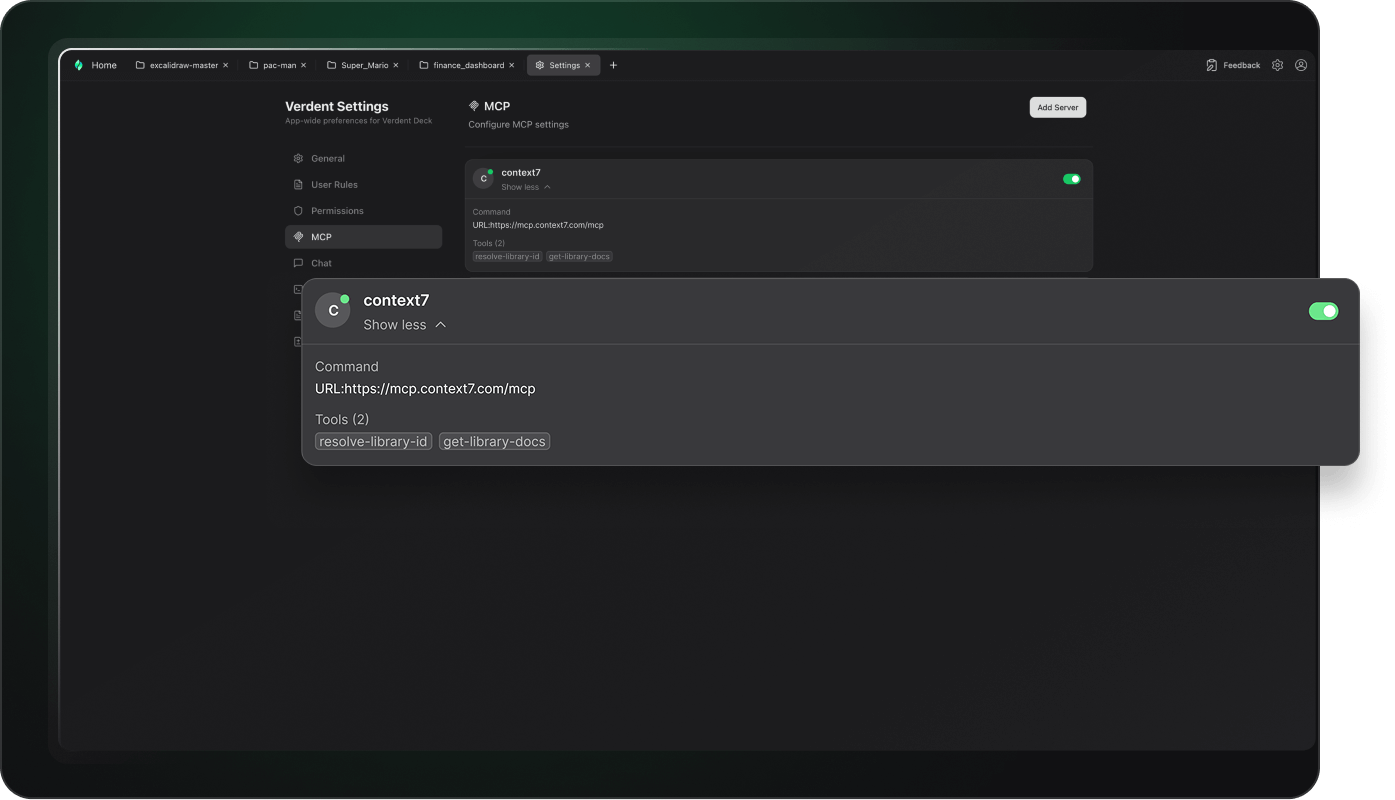
Task: Switch to the excalidraw-master tab
Action: (182, 65)
